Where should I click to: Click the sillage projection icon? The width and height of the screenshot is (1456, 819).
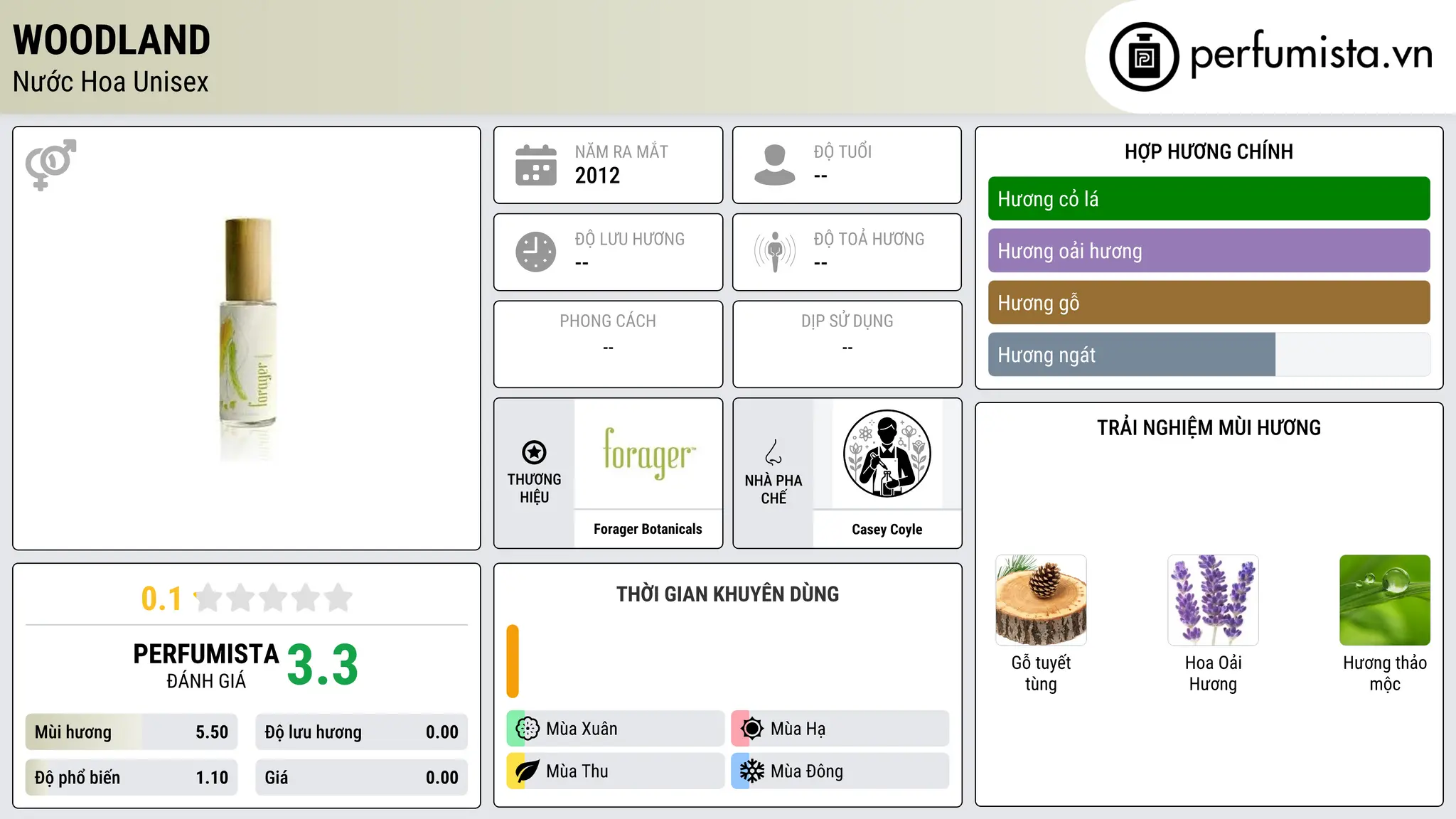click(775, 252)
